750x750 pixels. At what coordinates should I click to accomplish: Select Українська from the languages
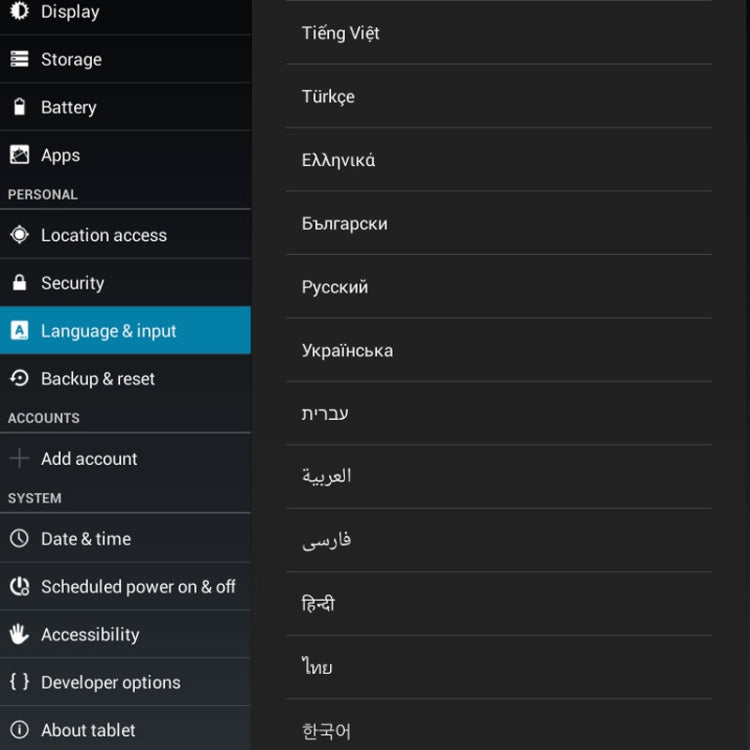pyautogui.click(x=499, y=350)
